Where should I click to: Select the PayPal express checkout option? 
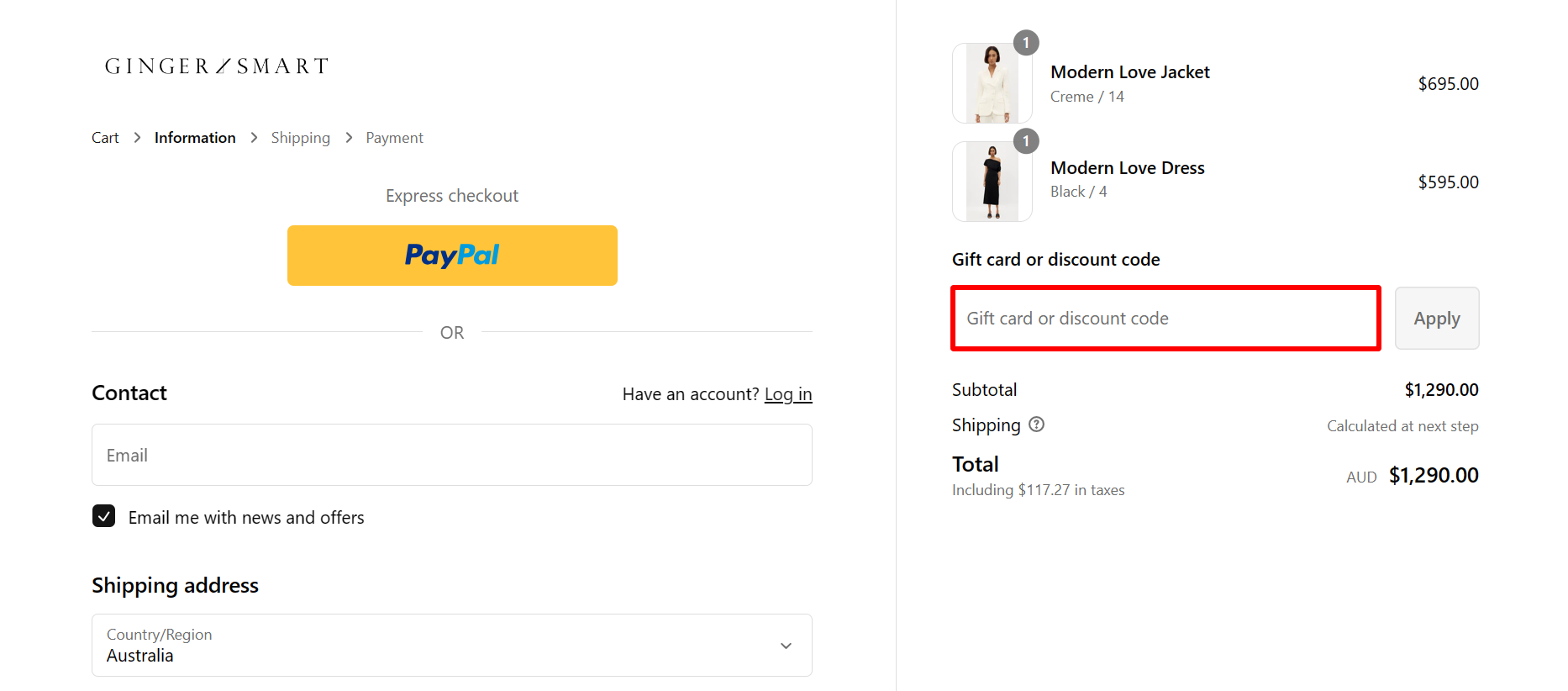tap(452, 255)
